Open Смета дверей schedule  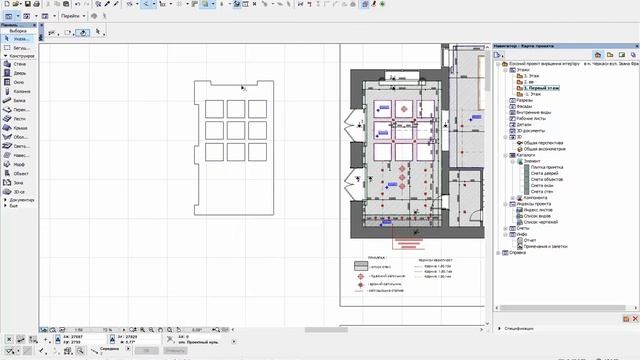coord(544,173)
